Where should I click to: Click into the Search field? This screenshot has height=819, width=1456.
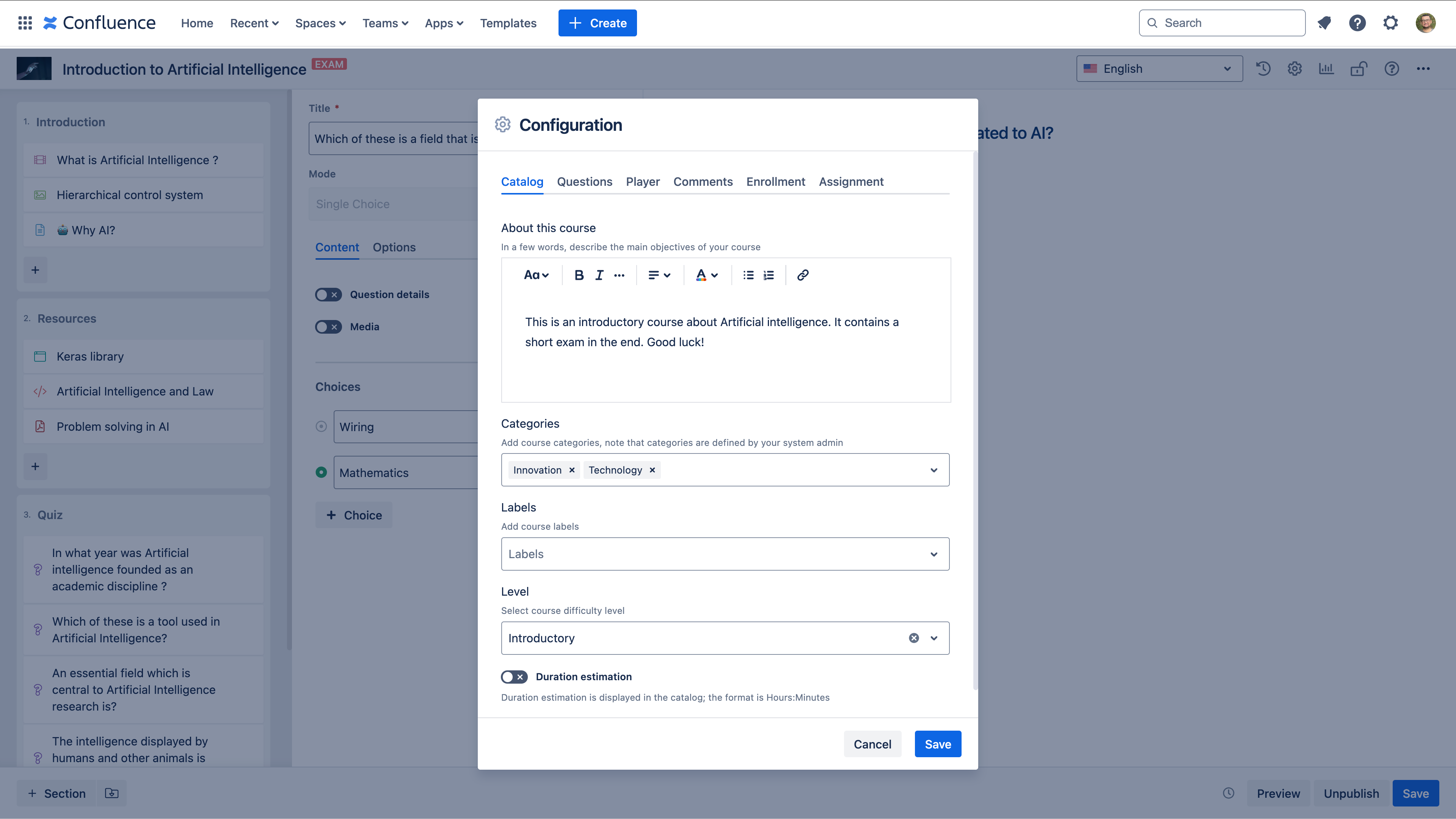pyautogui.click(x=1222, y=23)
